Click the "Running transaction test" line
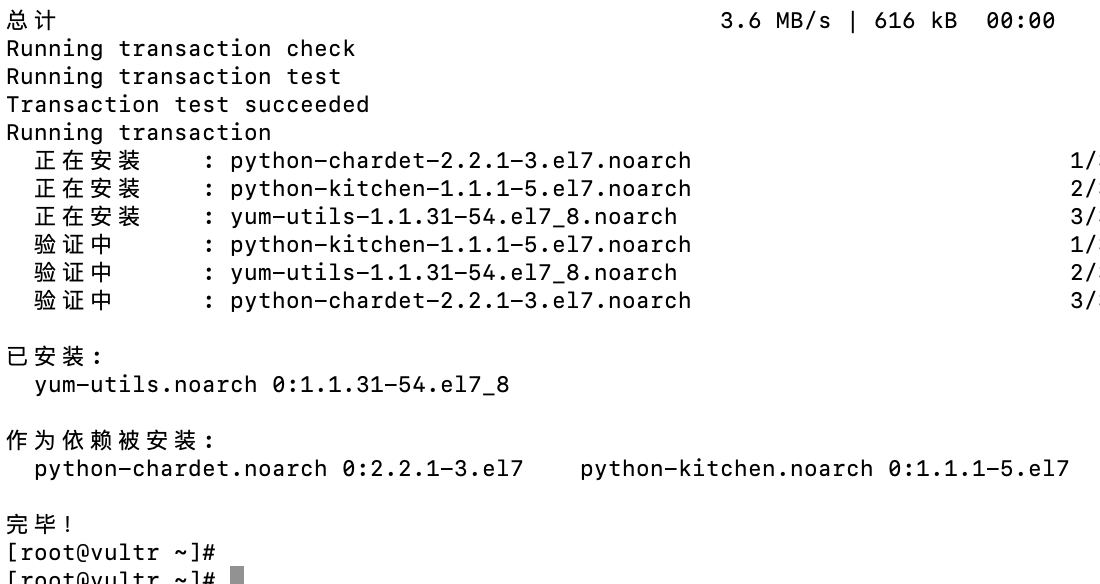 [174, 77]
